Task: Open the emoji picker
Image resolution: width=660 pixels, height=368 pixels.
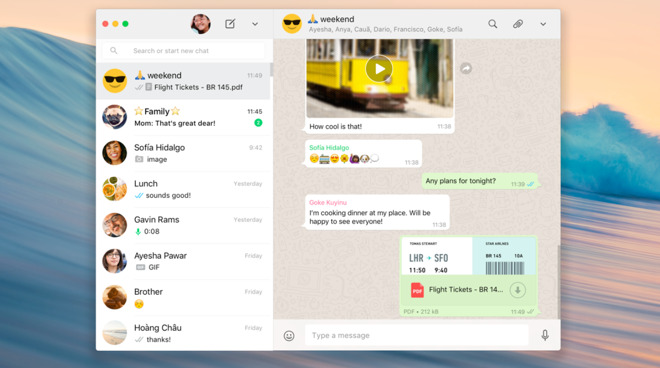Action: (289, 336)
